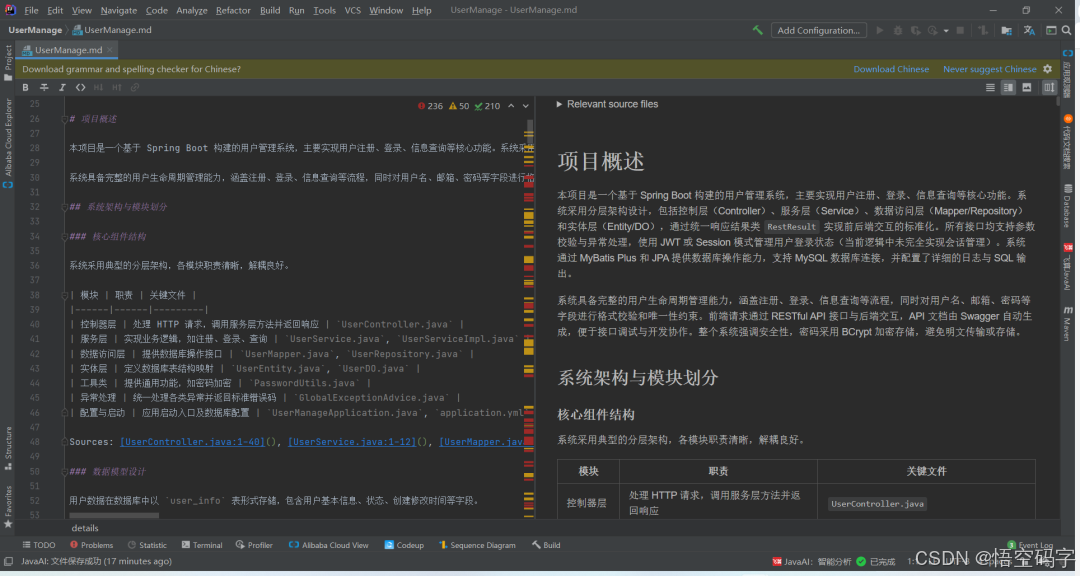Click Add Configuration button

(x=818, y=30)
